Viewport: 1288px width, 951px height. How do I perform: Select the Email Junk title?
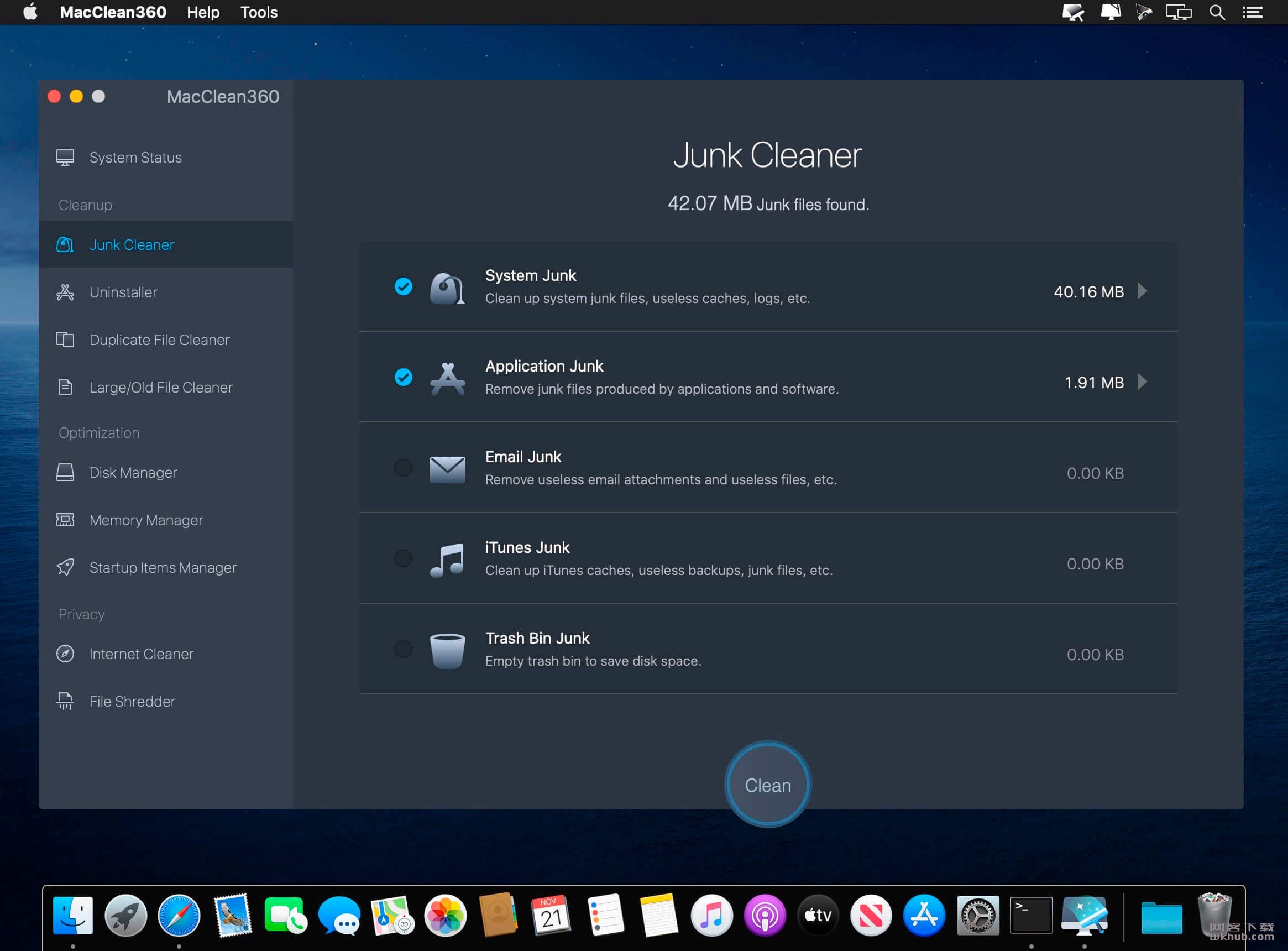pyautogui.click(x=523, y=457)
